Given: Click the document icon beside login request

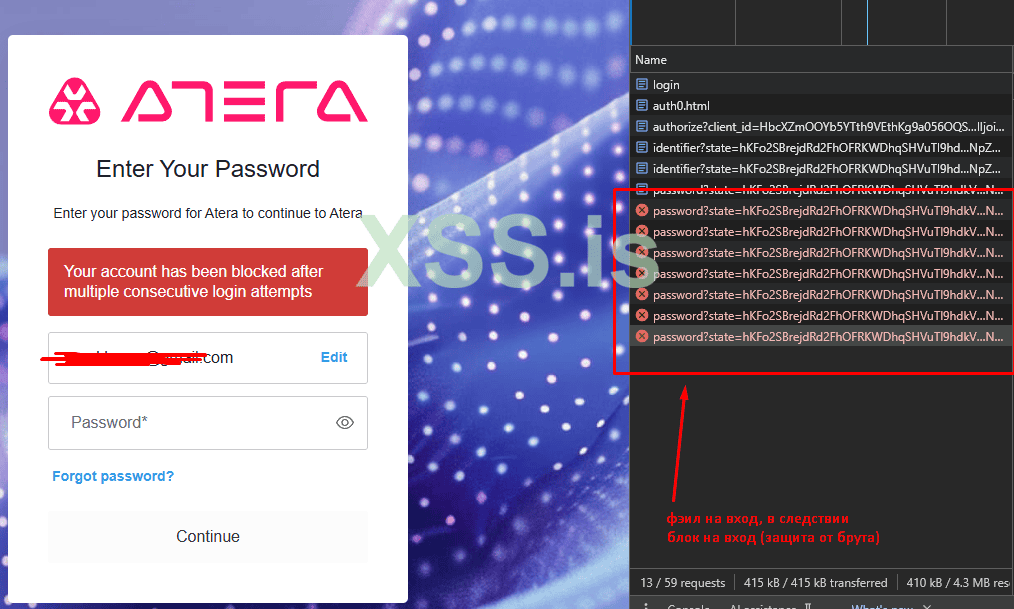Looking at the screenshot, I should (x=642, y=84).
